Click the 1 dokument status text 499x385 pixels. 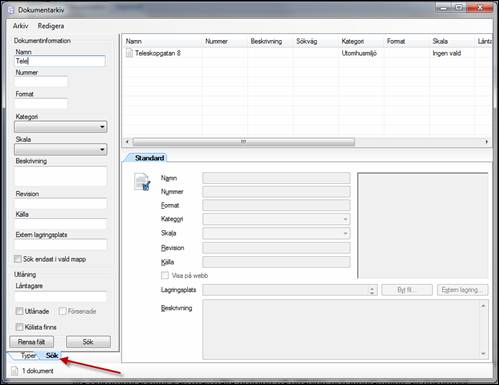click(38, 371)
